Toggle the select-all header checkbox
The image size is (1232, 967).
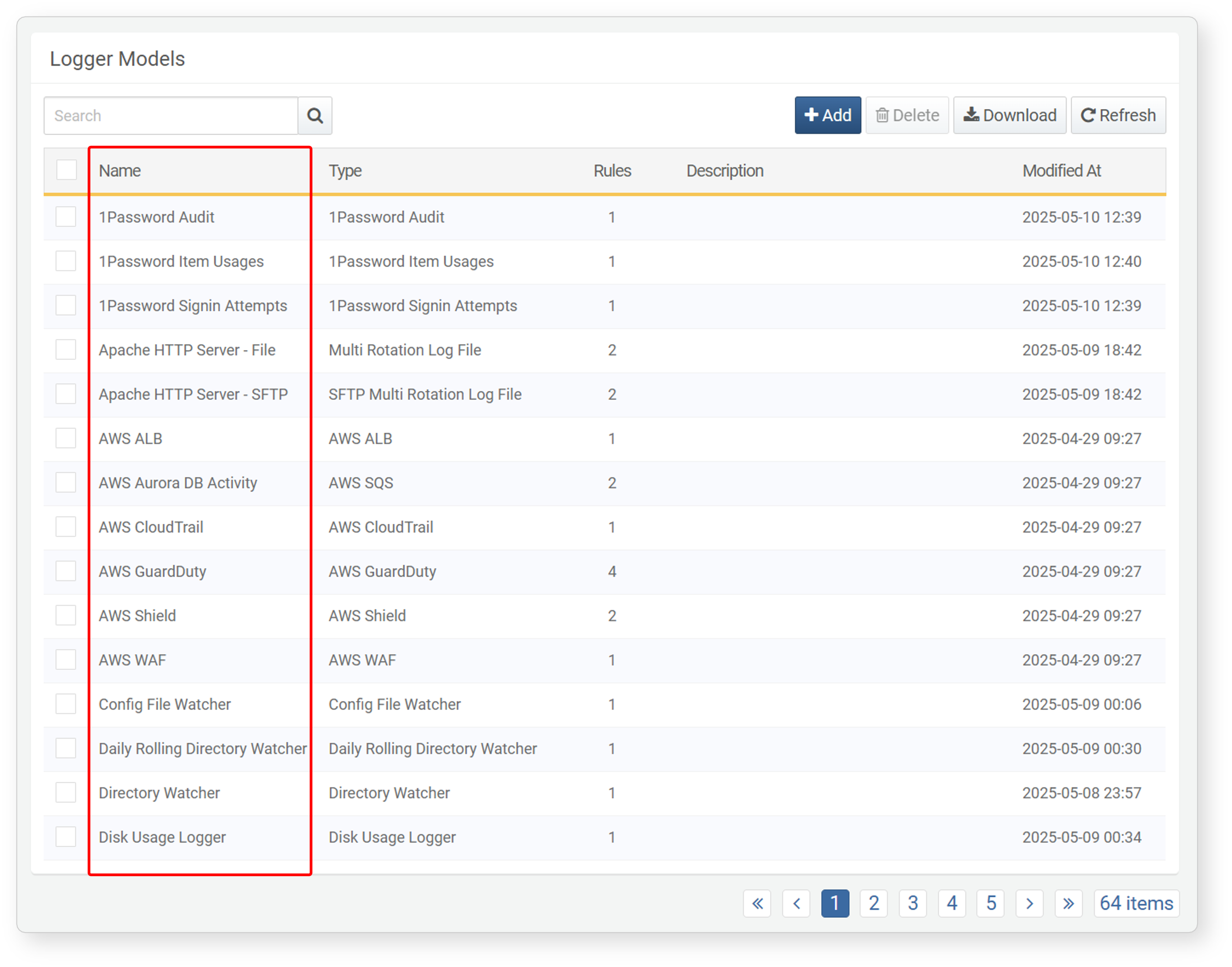pos(66,170)
